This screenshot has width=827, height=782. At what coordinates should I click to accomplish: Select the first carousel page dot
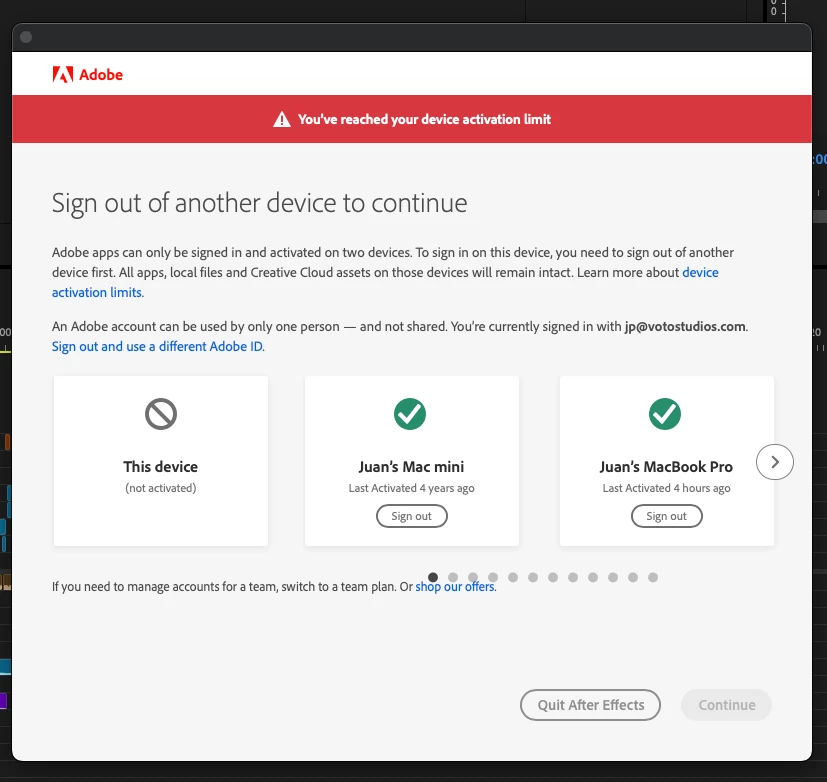coord(433,577)
